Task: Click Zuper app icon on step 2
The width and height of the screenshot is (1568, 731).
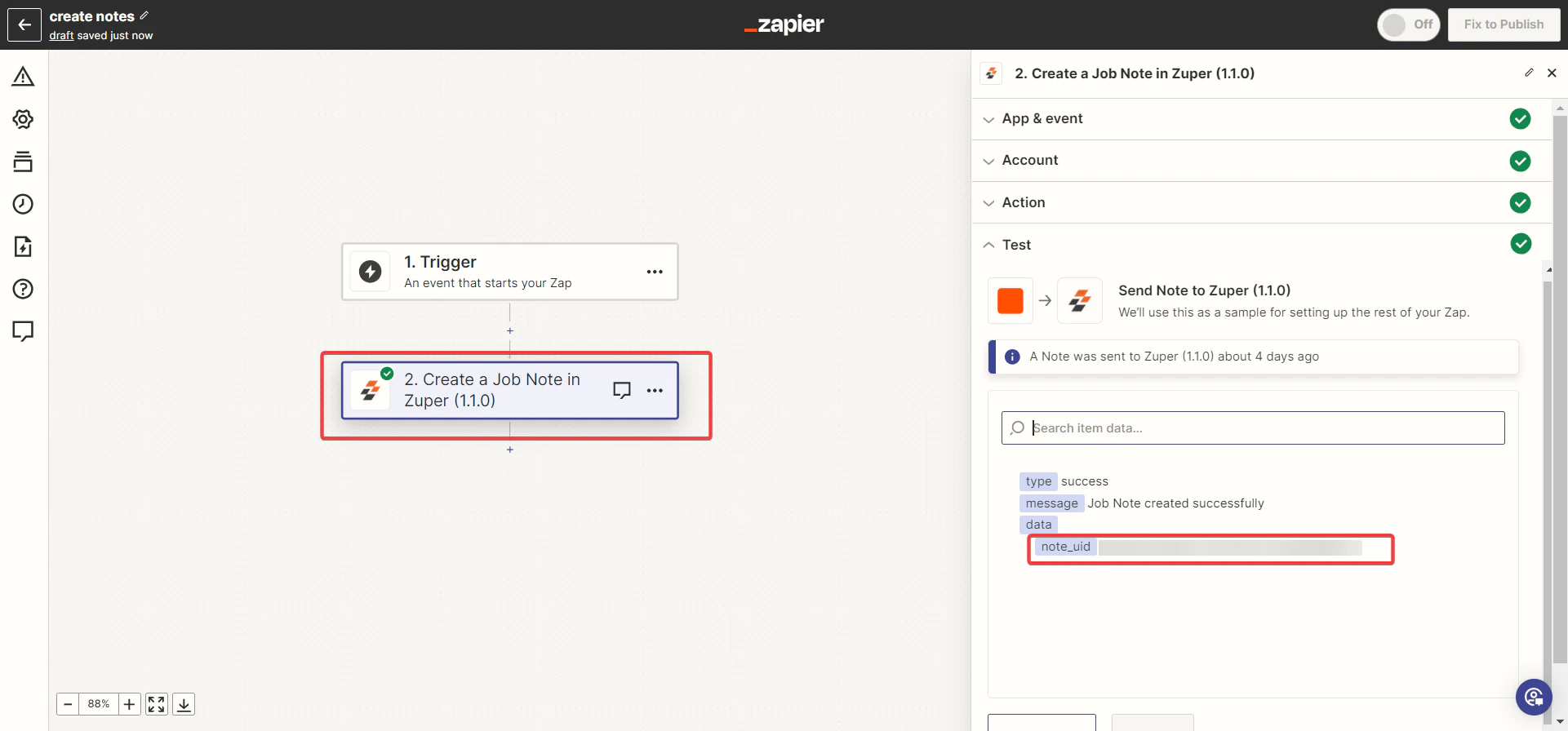Action: pos(370,391)
